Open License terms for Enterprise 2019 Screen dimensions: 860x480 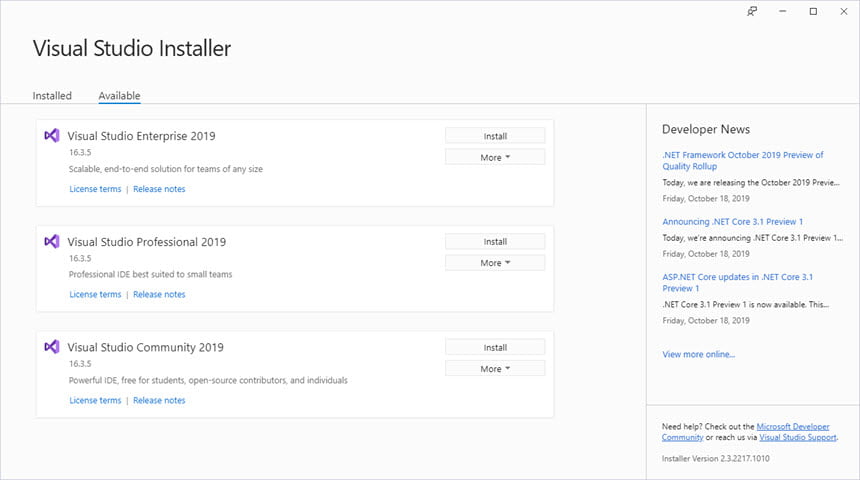click(x=95, y=189)
